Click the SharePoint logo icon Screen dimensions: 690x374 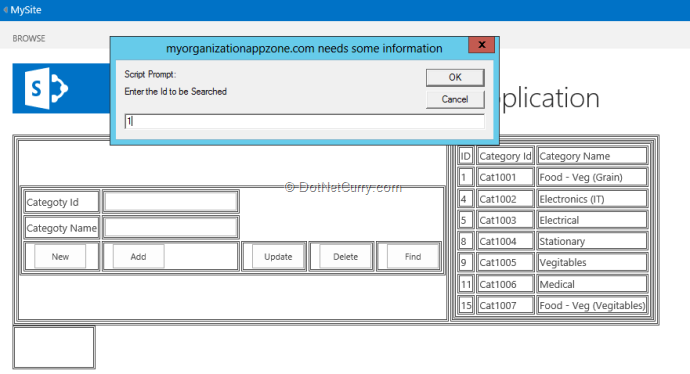click(46, 88)
